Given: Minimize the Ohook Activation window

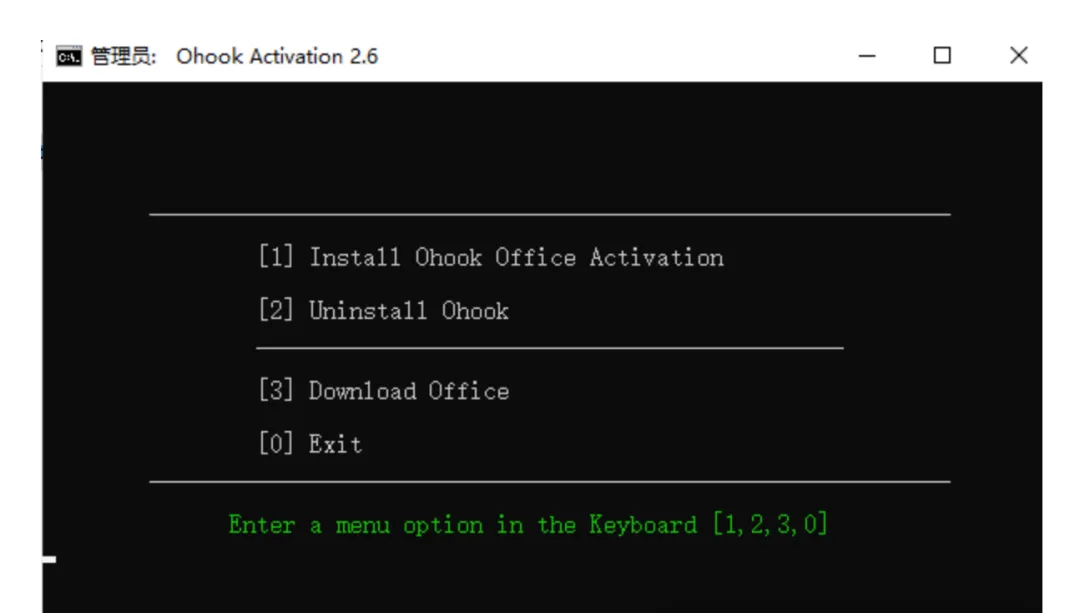Looking at the screenshot, I should (867, 56).
